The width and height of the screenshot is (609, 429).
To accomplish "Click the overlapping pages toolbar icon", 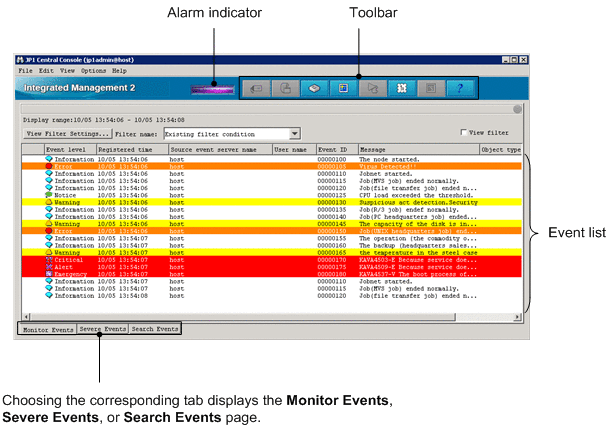I will [373, 89].
